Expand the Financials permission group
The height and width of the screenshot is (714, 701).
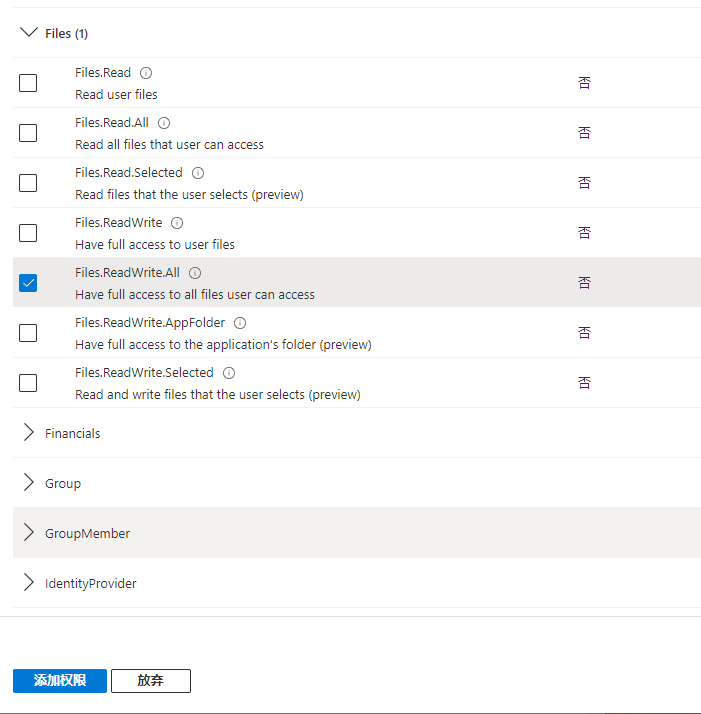click(29, 433)
